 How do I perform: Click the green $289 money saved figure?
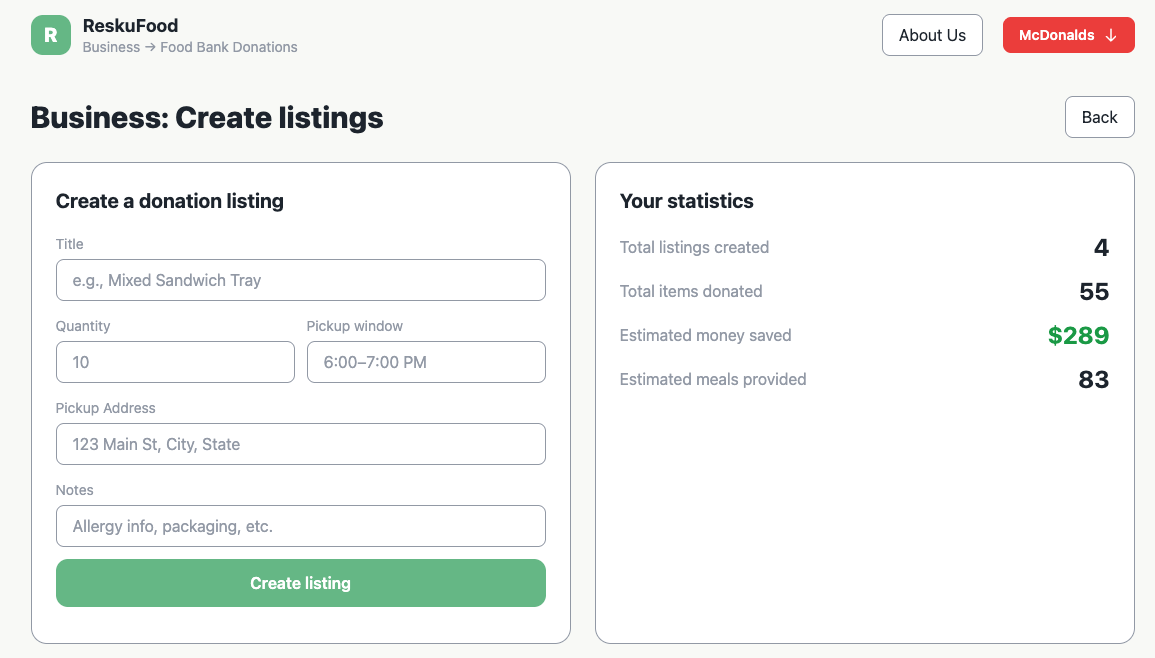(1078, 336)
